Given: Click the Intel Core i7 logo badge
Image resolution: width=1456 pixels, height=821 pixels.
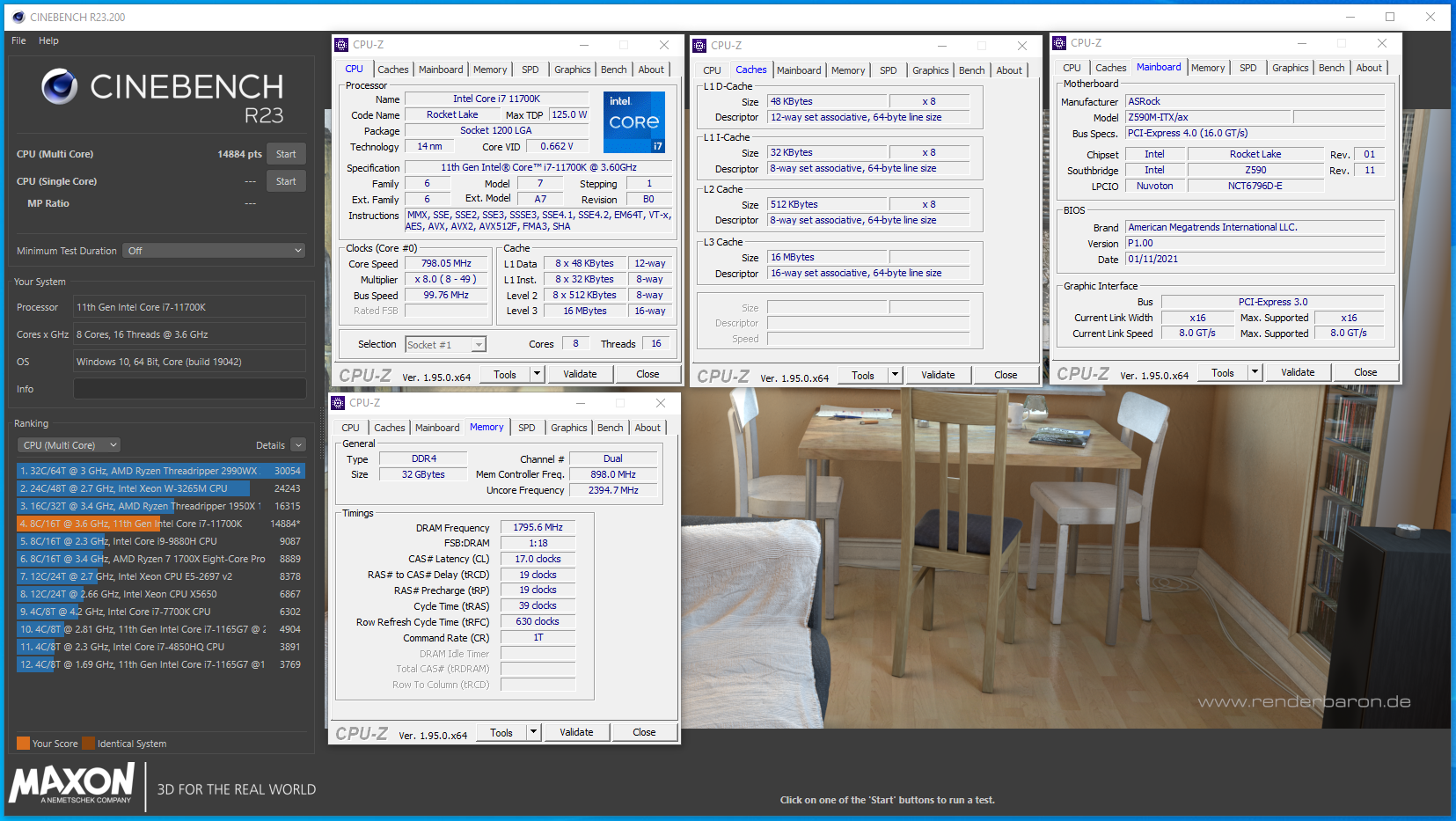Looking at the screenshot, I should click(x=634, y=121).
